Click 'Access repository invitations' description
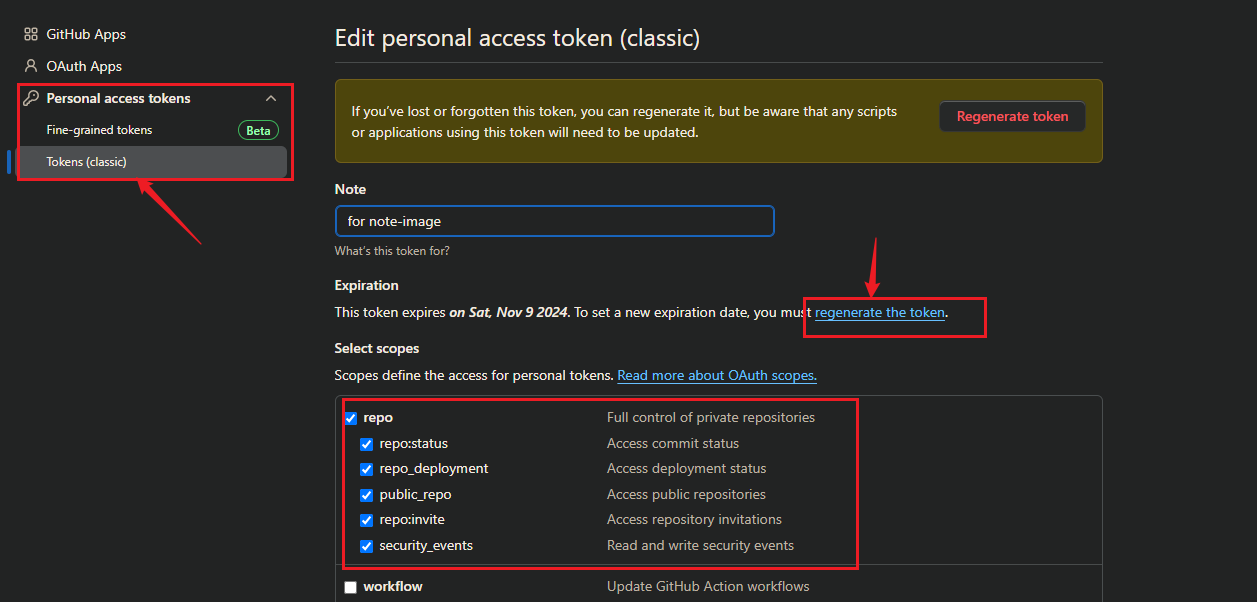Screen dimensions: 1257x602 click(x=694, y=519)
